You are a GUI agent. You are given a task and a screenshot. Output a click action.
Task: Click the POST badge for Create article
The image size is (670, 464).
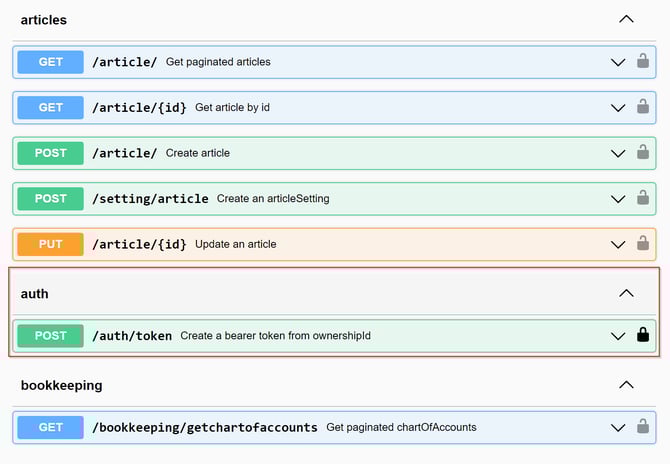[x=50, y=153]
